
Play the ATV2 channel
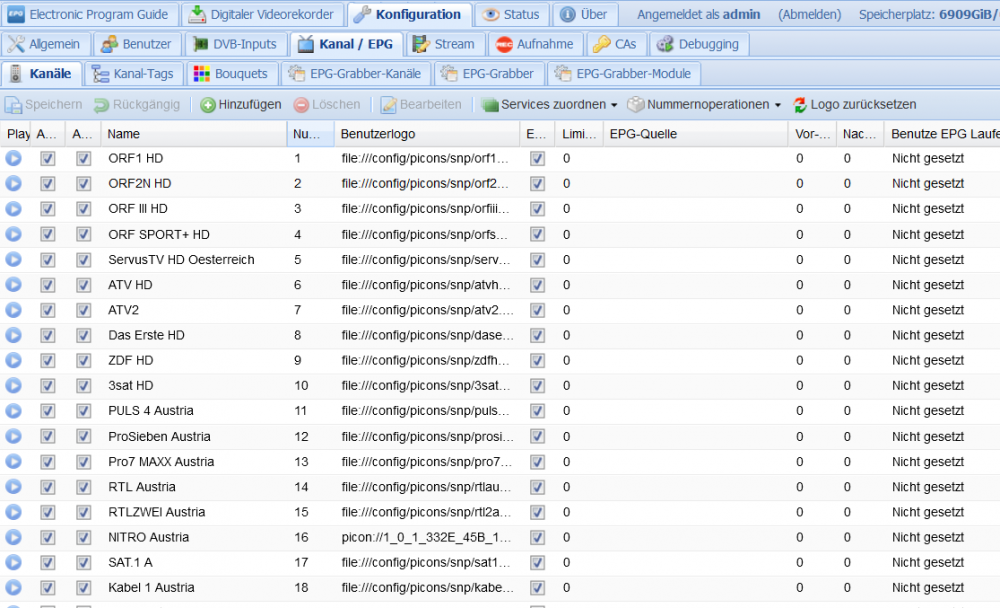click(13, 310)
